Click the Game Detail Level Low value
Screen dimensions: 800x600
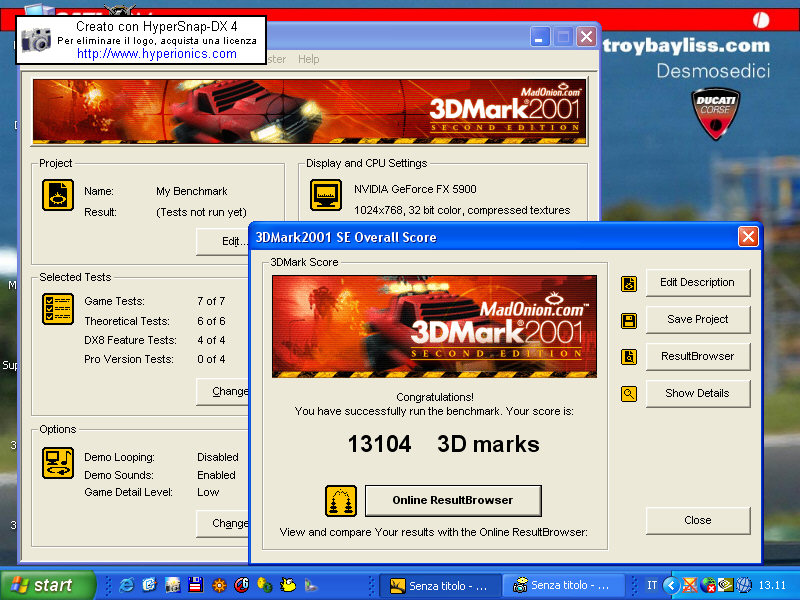208,492
